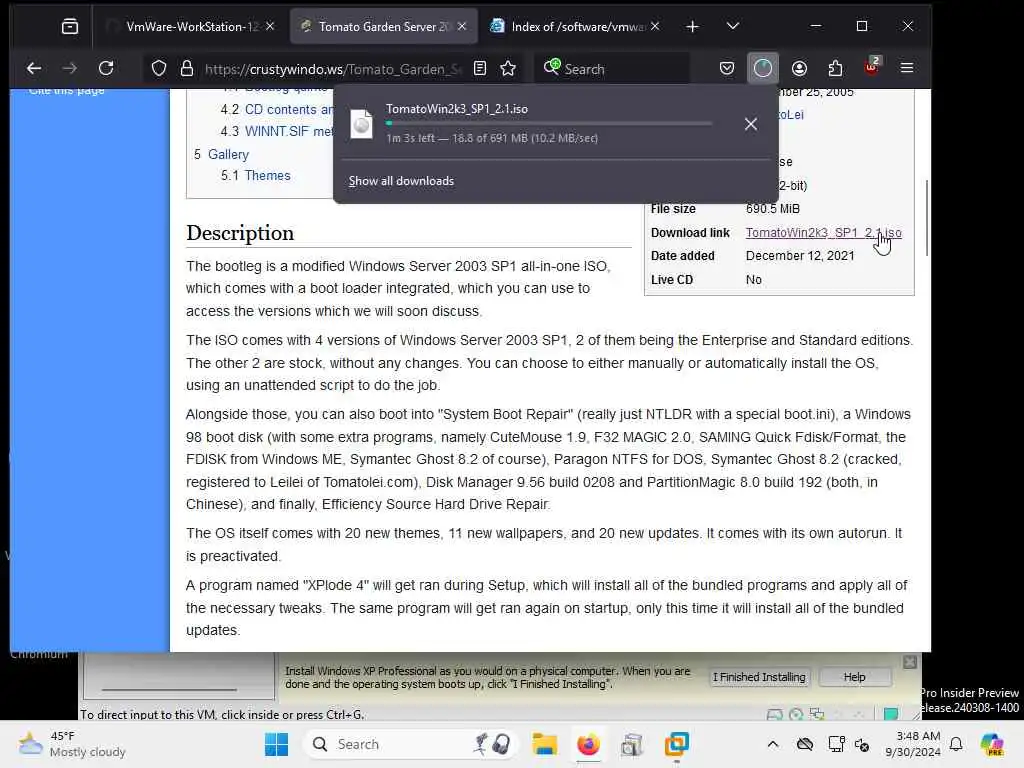Open Firefox application hamburger menu
The image size is (1024, 768).
907,69
